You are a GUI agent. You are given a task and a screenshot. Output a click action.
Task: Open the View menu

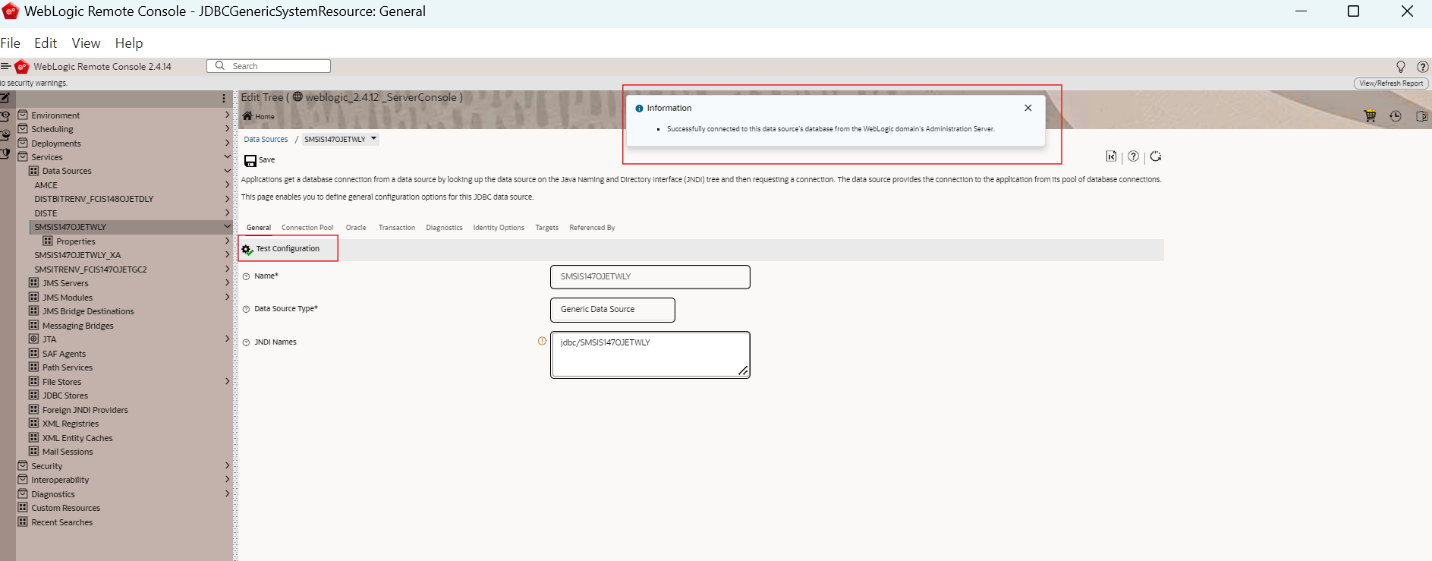[x=86, y=43]
